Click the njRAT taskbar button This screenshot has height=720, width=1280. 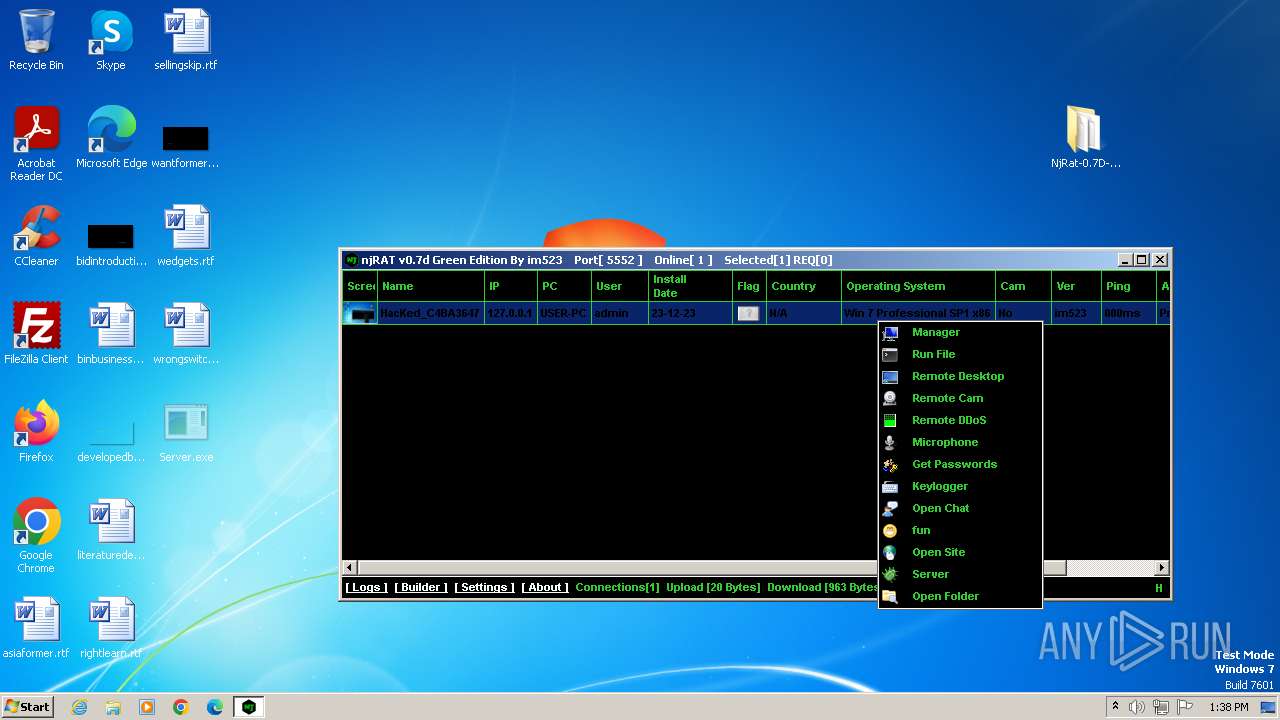tap(248, 707)
